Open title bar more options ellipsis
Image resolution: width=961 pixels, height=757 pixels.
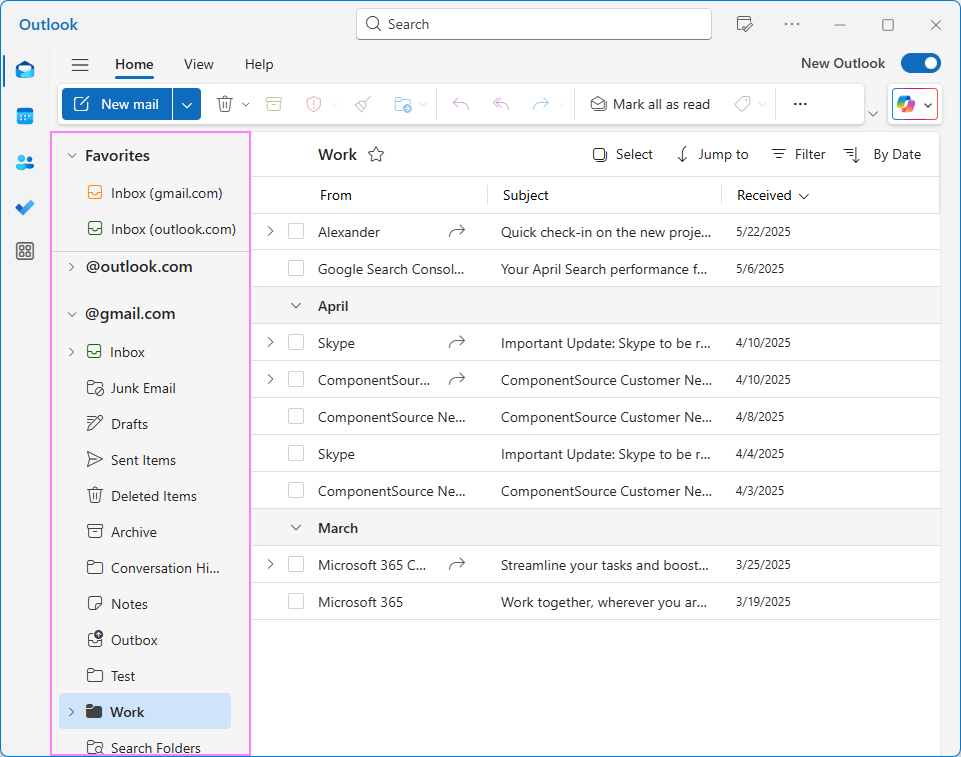coord(792,25)
